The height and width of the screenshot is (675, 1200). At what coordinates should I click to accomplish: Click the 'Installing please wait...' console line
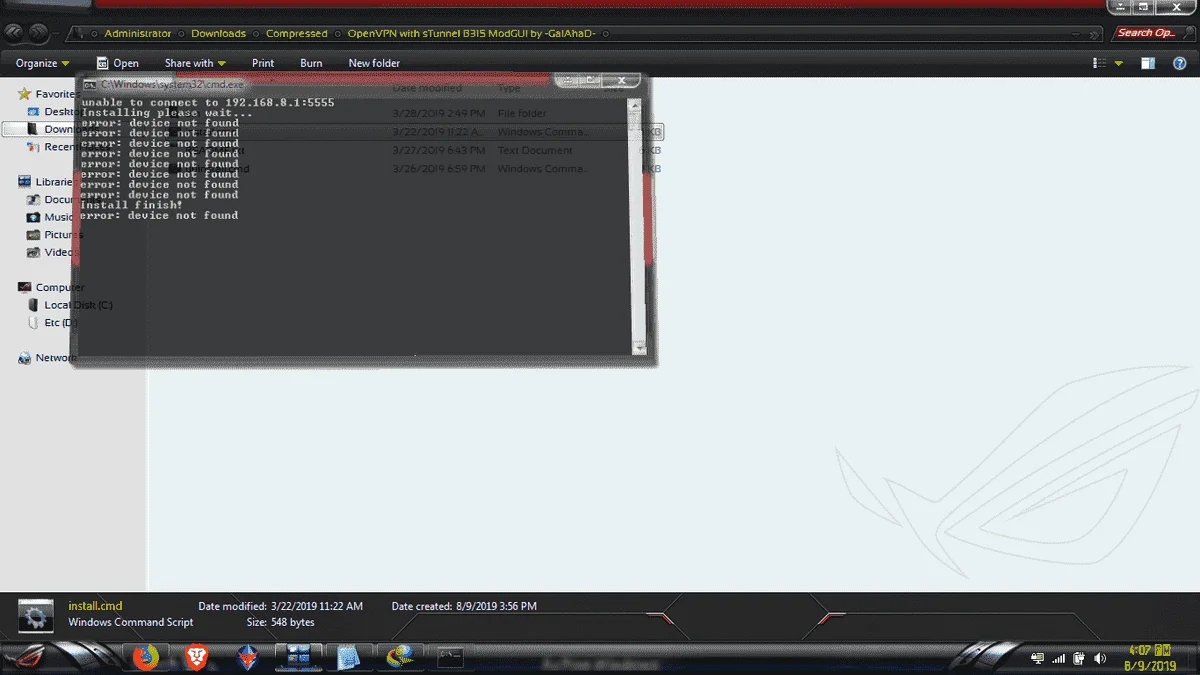tap(166, 113)
